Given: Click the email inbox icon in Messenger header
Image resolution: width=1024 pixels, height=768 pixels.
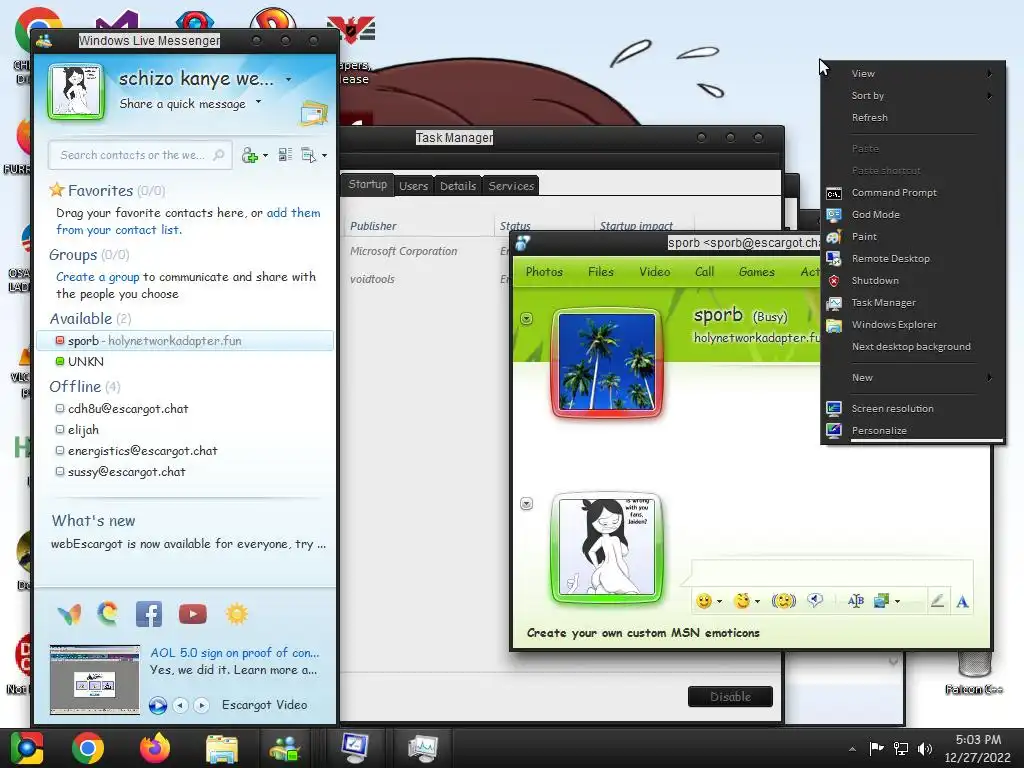Looking at the screenshot, I should click(x=313, y=113).
